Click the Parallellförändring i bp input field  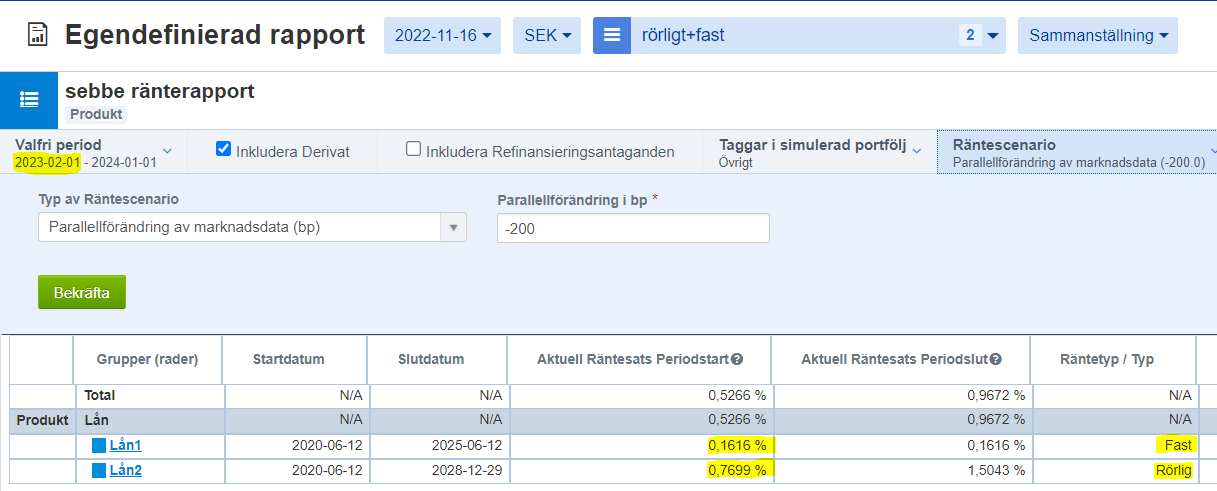pos(632,228)
